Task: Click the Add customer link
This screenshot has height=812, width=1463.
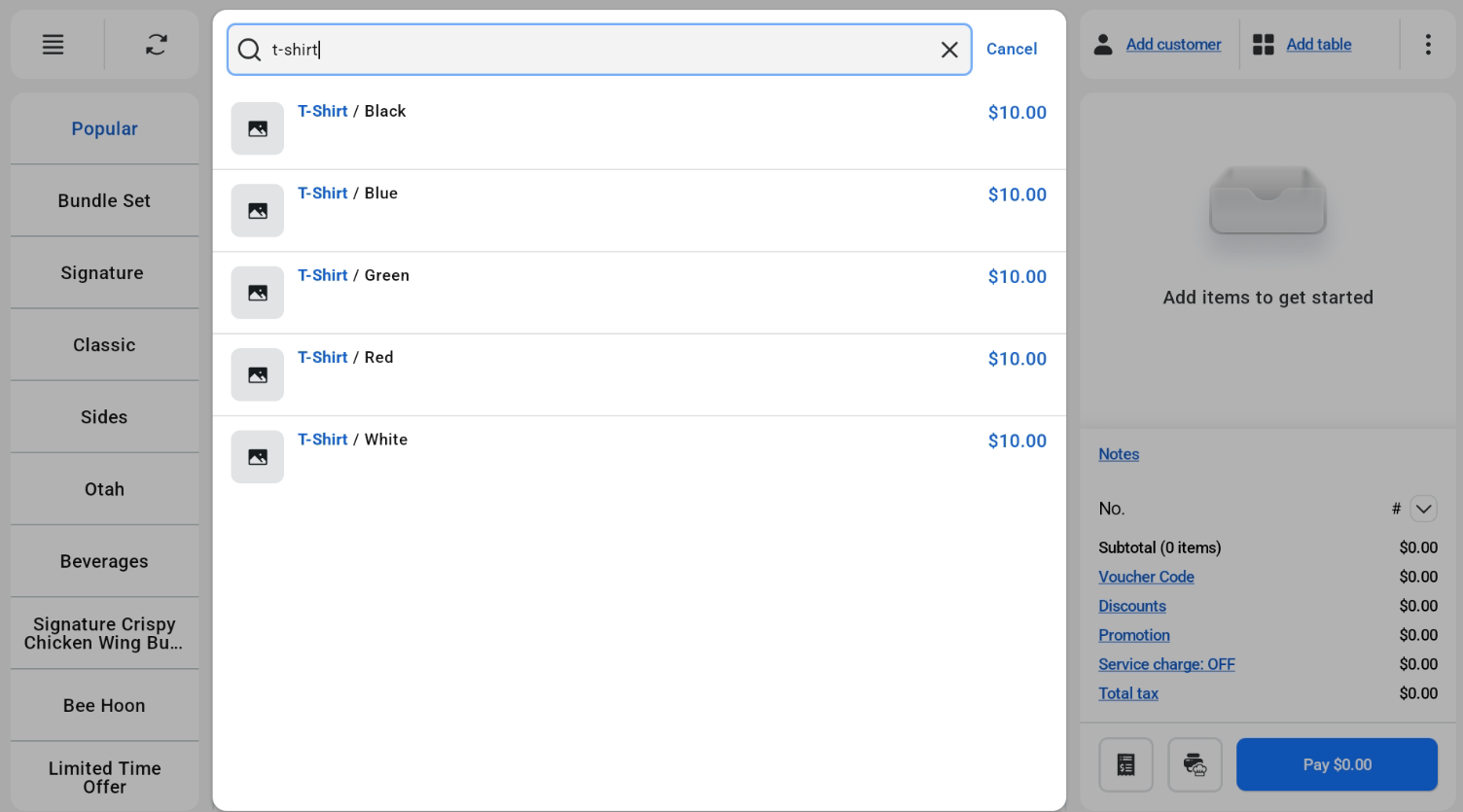Action: [x=1173, y=45]
